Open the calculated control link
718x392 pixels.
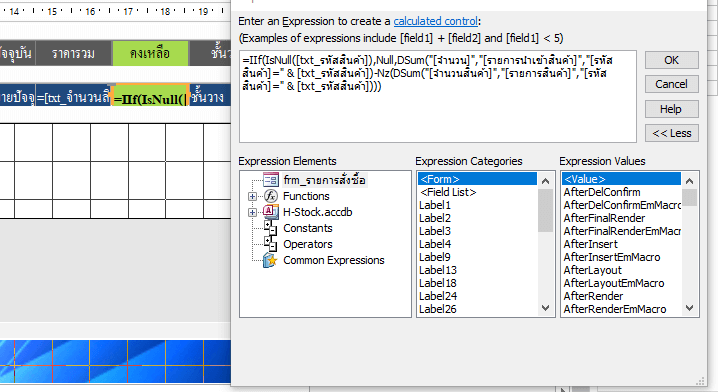pyautogui.click(x=435, y=21)
